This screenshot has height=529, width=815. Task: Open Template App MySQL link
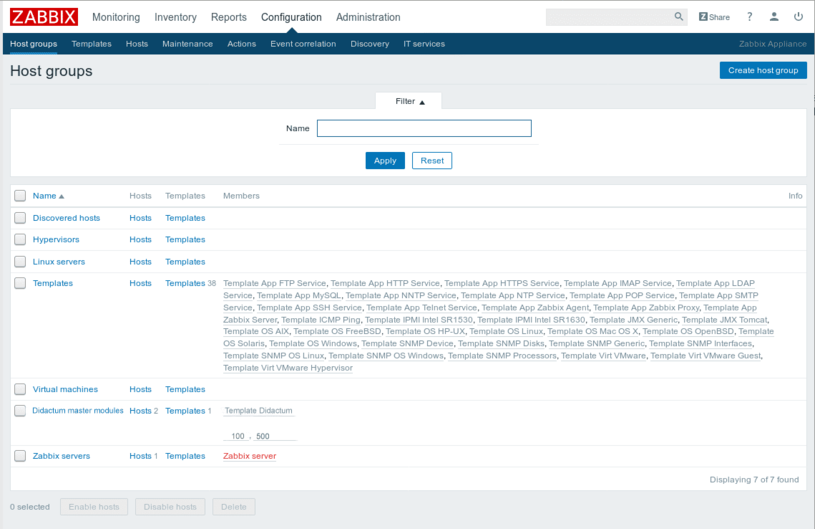[x=299, y=295]
